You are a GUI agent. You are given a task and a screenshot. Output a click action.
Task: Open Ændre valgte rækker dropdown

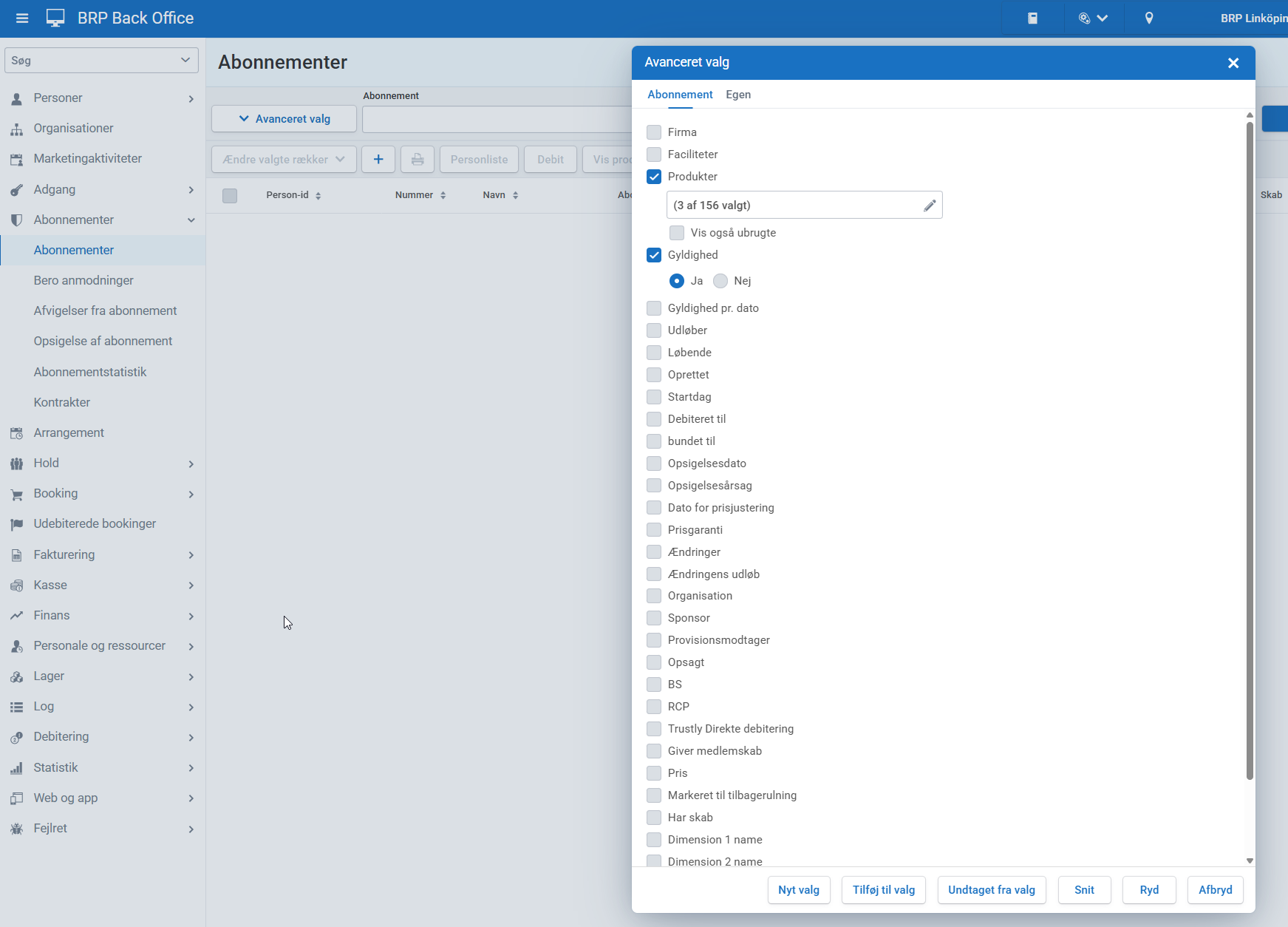[x=284, y=160]
